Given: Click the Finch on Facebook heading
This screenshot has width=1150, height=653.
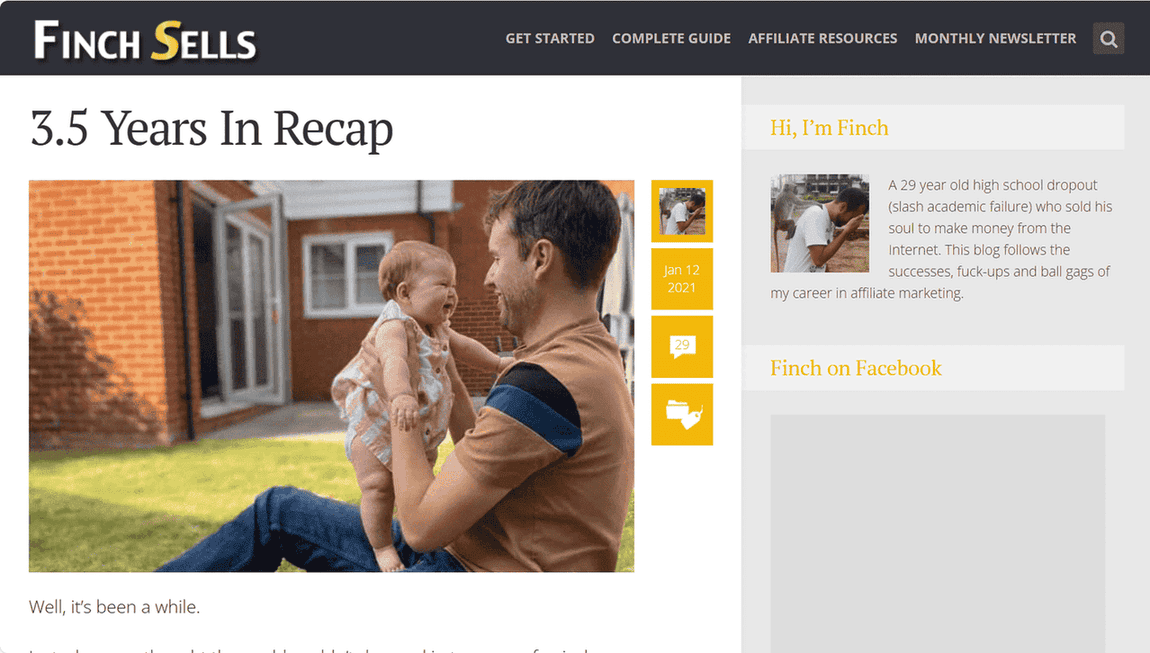Looking at the screenshot, I should 855,368.
